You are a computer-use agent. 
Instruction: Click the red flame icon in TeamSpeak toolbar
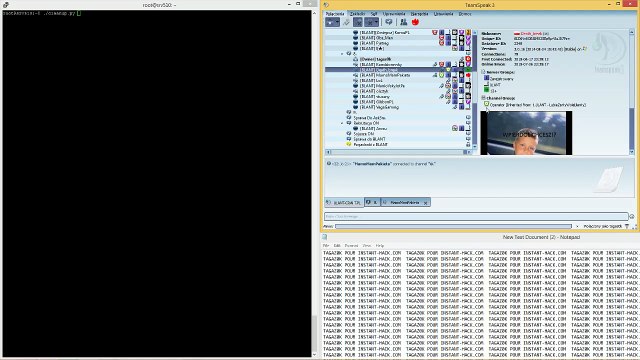point(415,22)
